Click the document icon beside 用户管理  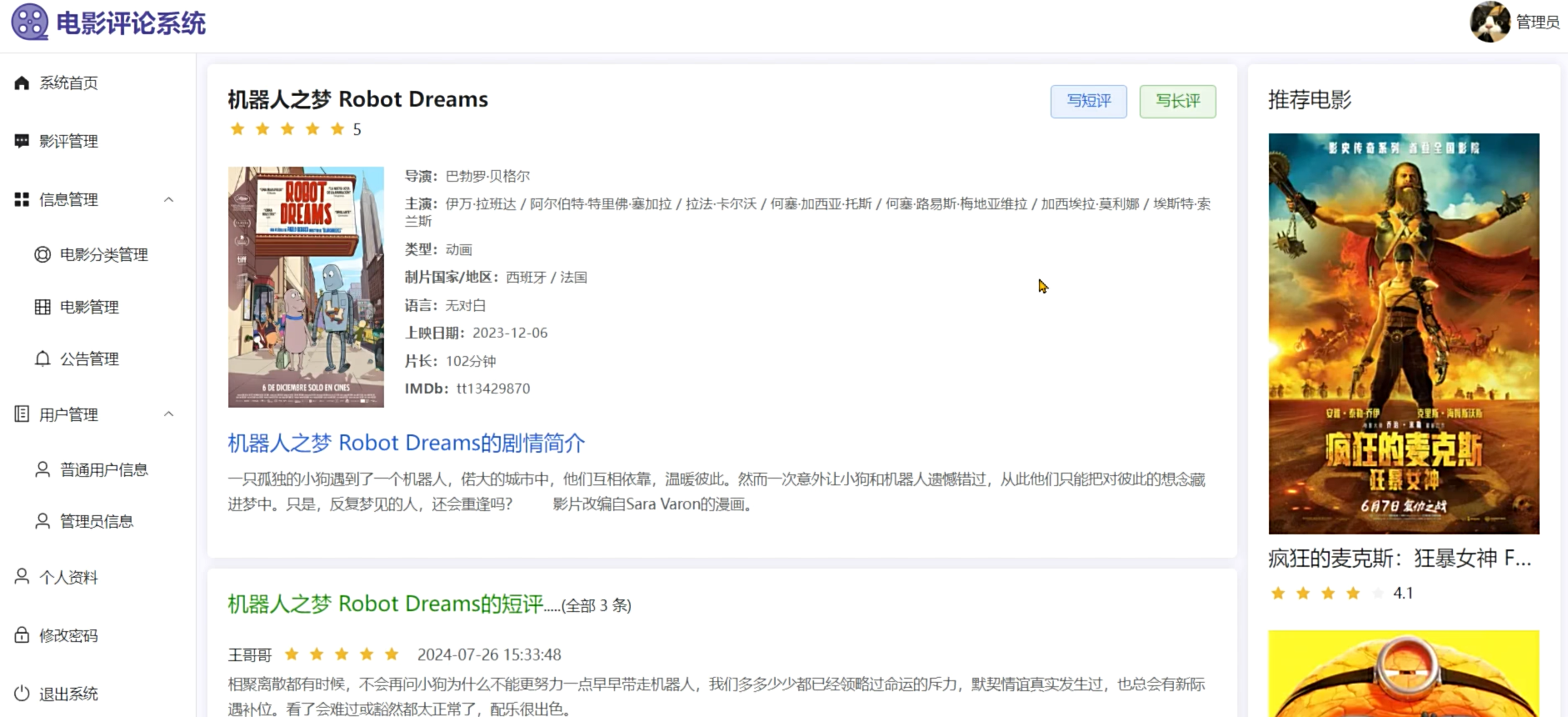point(22,414)
